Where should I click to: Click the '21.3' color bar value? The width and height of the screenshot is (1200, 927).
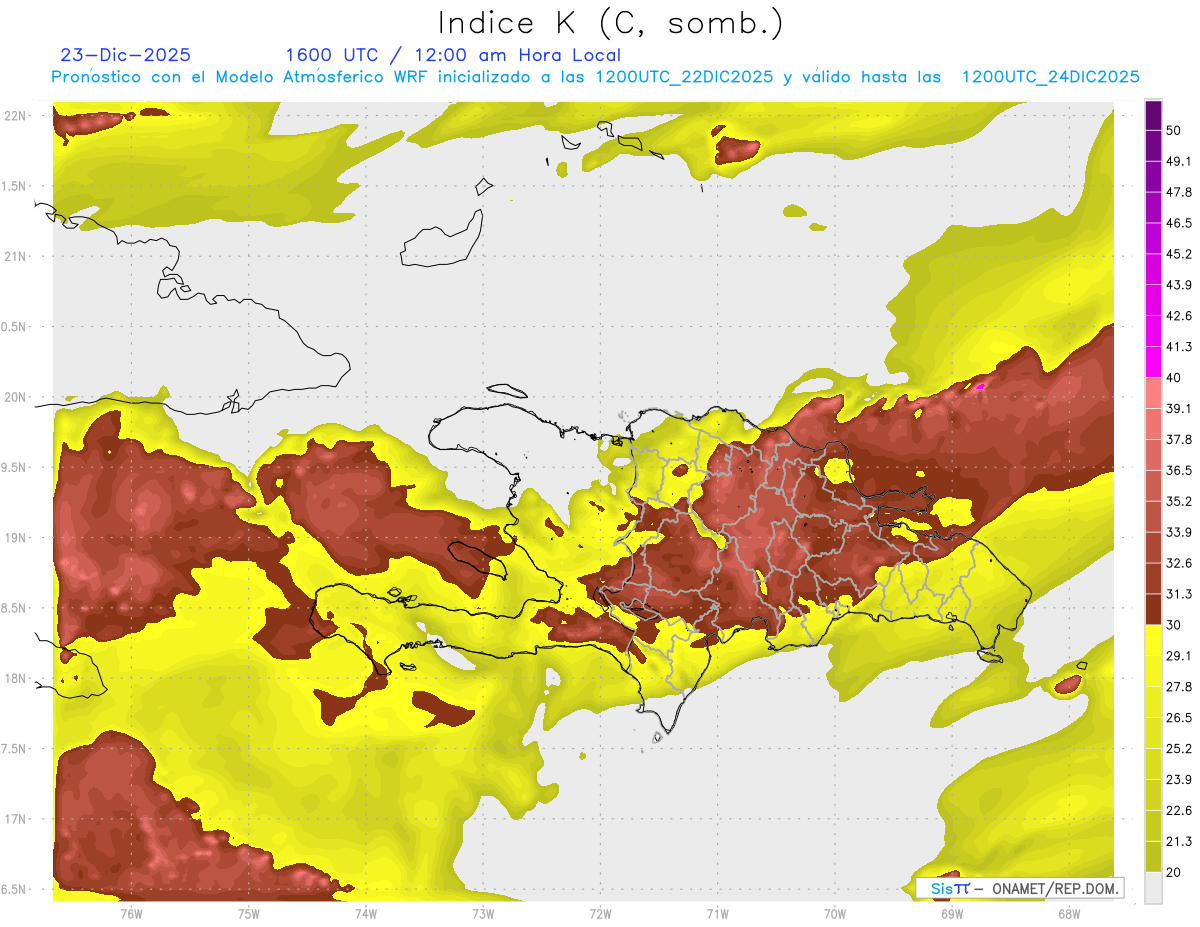(x=1180, y=842)
